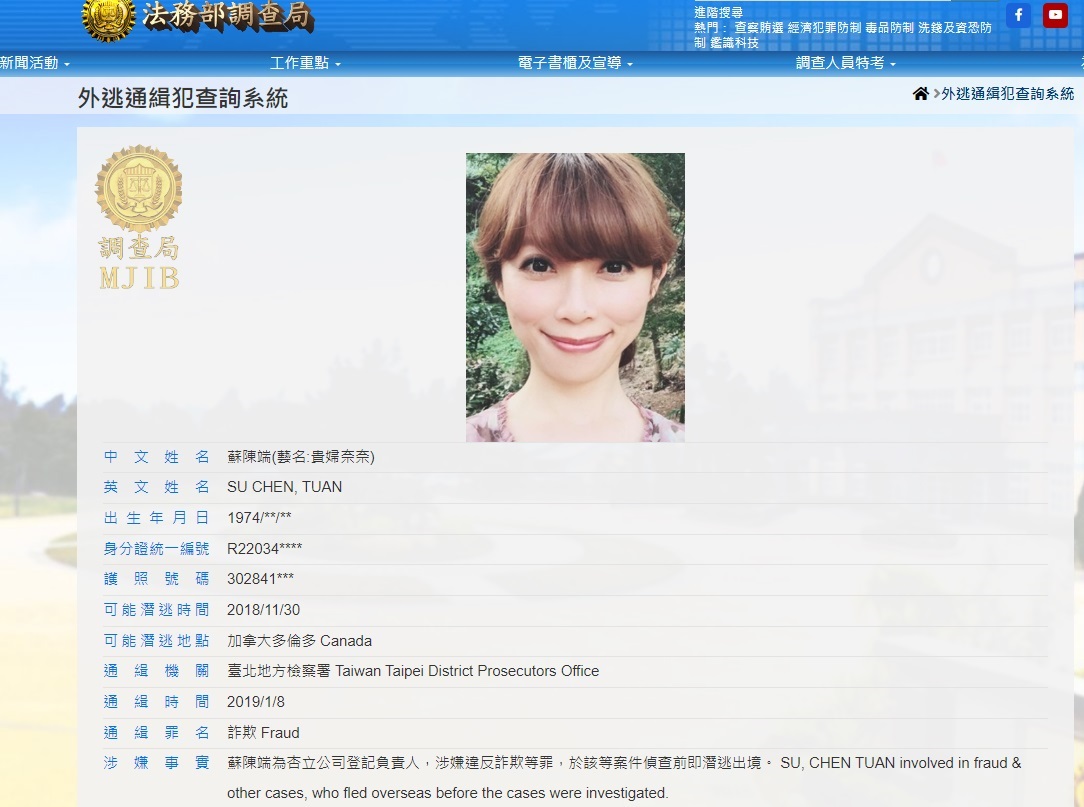Viewport: 1084px width, 807px height.
Task: Click the 外逃通緝犯查詢系統 breadcrumb link
Action: point(1008,94)
